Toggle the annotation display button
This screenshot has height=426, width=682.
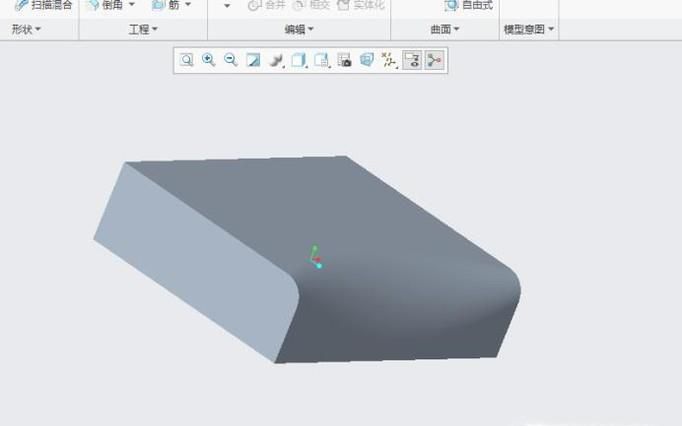pyautogui.click(x=412, y=60)
